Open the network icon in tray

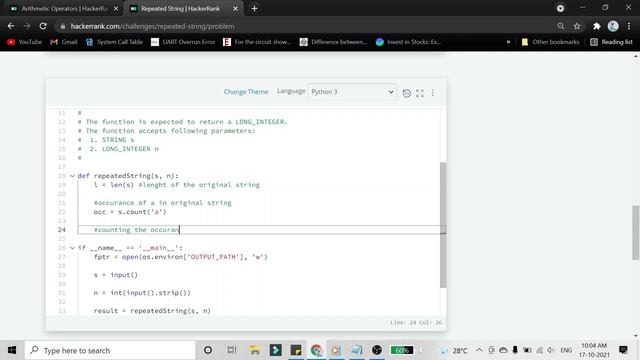tap(539, 350)
